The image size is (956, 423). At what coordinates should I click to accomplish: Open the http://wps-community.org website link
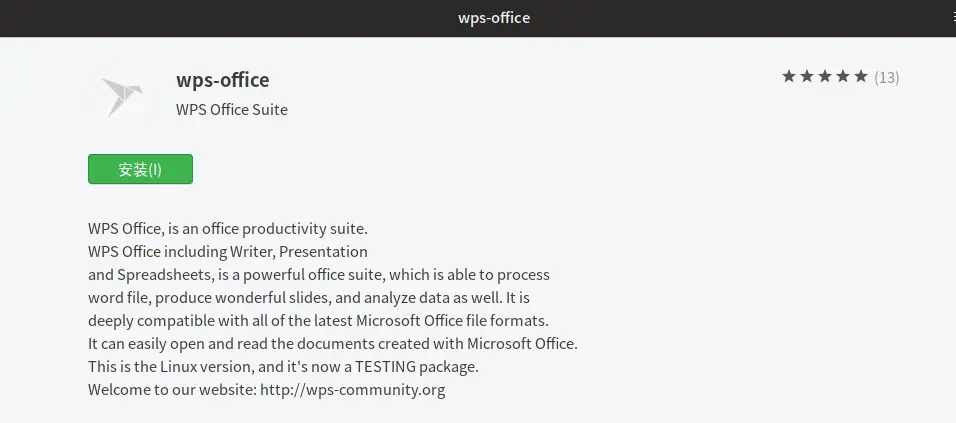click(352, 389)
